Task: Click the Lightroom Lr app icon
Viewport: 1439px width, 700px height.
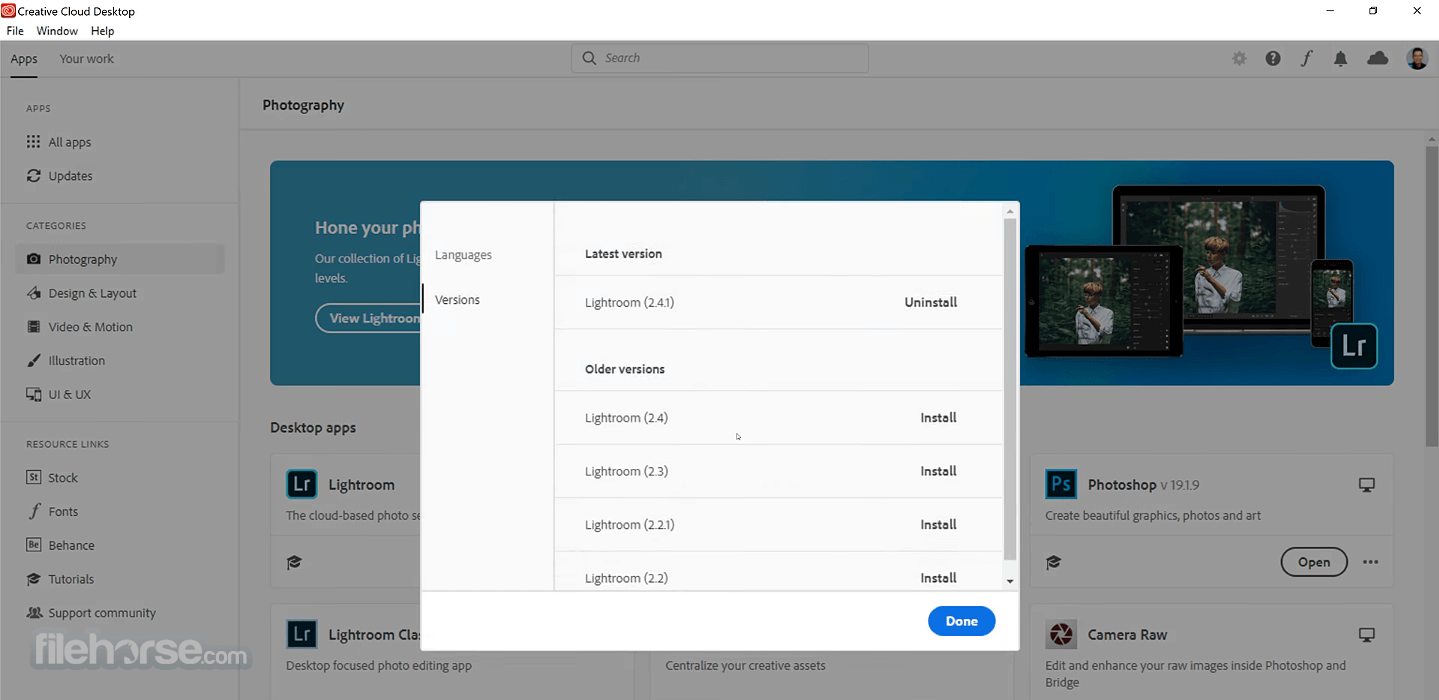Action: 302,484
